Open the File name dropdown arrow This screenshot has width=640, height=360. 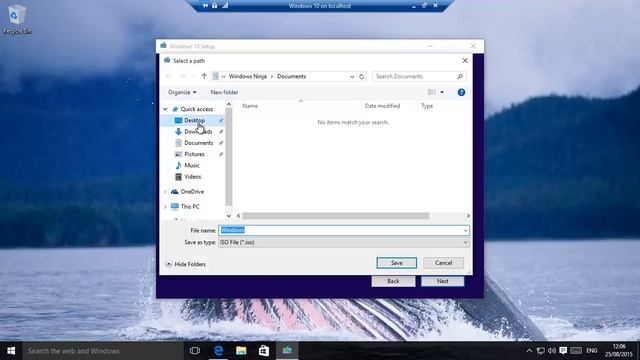coord(465,231)
